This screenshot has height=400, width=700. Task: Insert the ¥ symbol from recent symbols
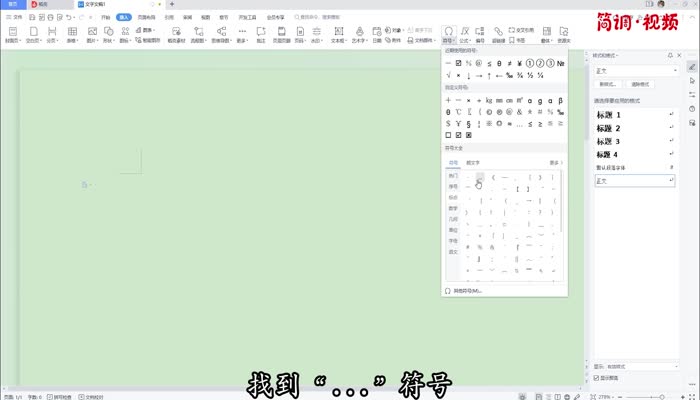point(520,63)
